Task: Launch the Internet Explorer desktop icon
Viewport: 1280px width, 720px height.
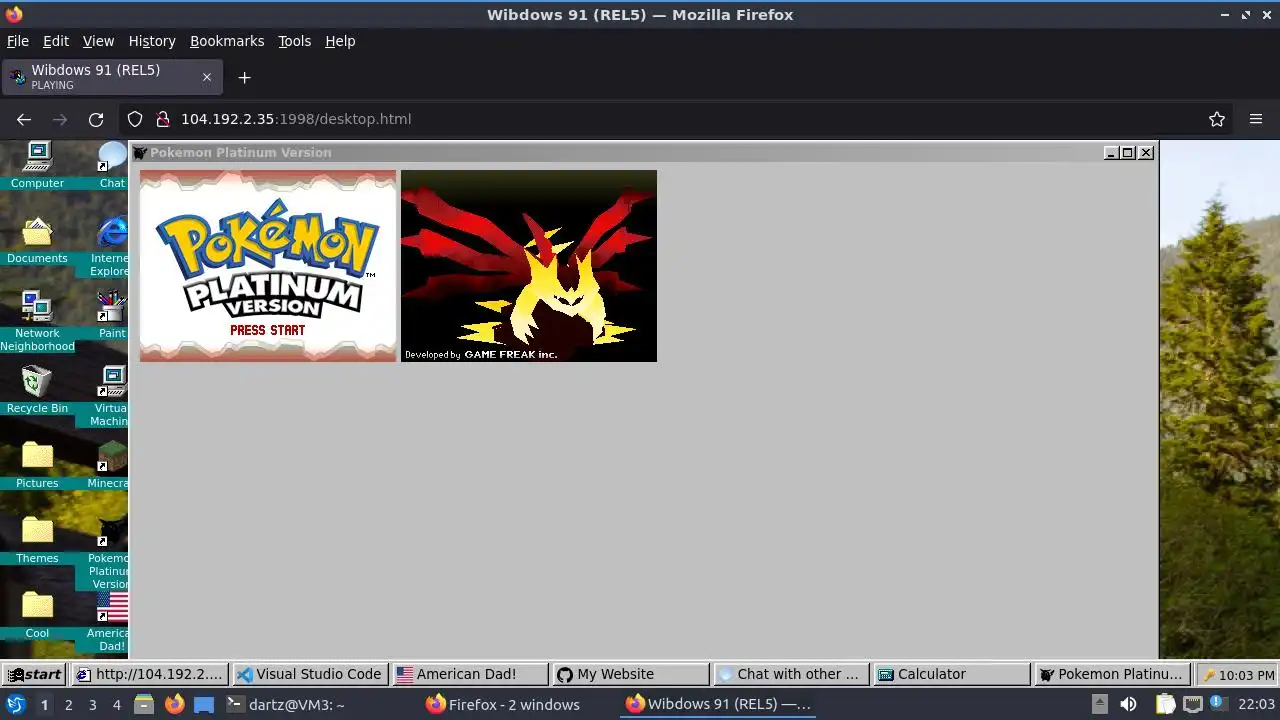Action: (111, 246)
